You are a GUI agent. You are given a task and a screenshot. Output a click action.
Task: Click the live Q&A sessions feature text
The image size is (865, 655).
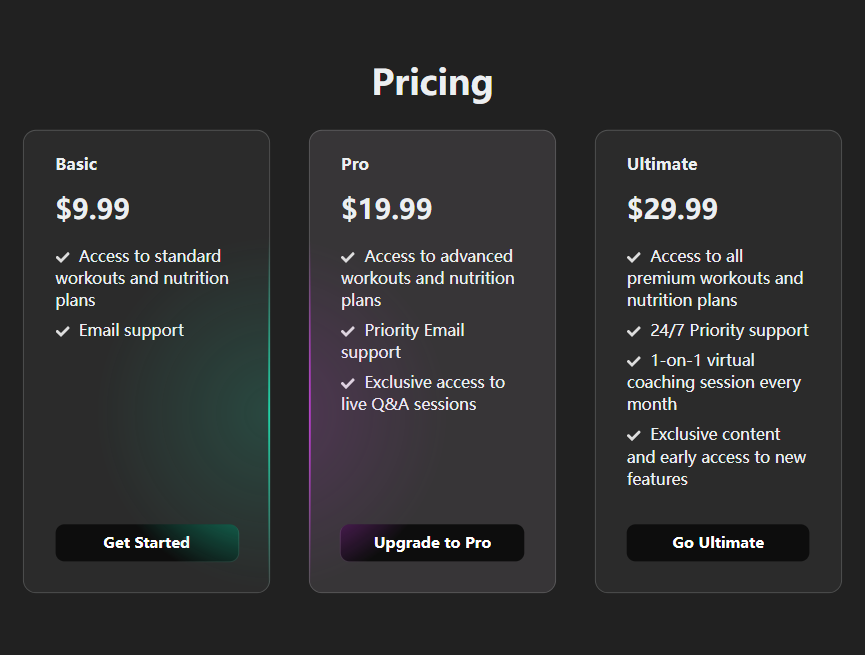pos(409,404)
